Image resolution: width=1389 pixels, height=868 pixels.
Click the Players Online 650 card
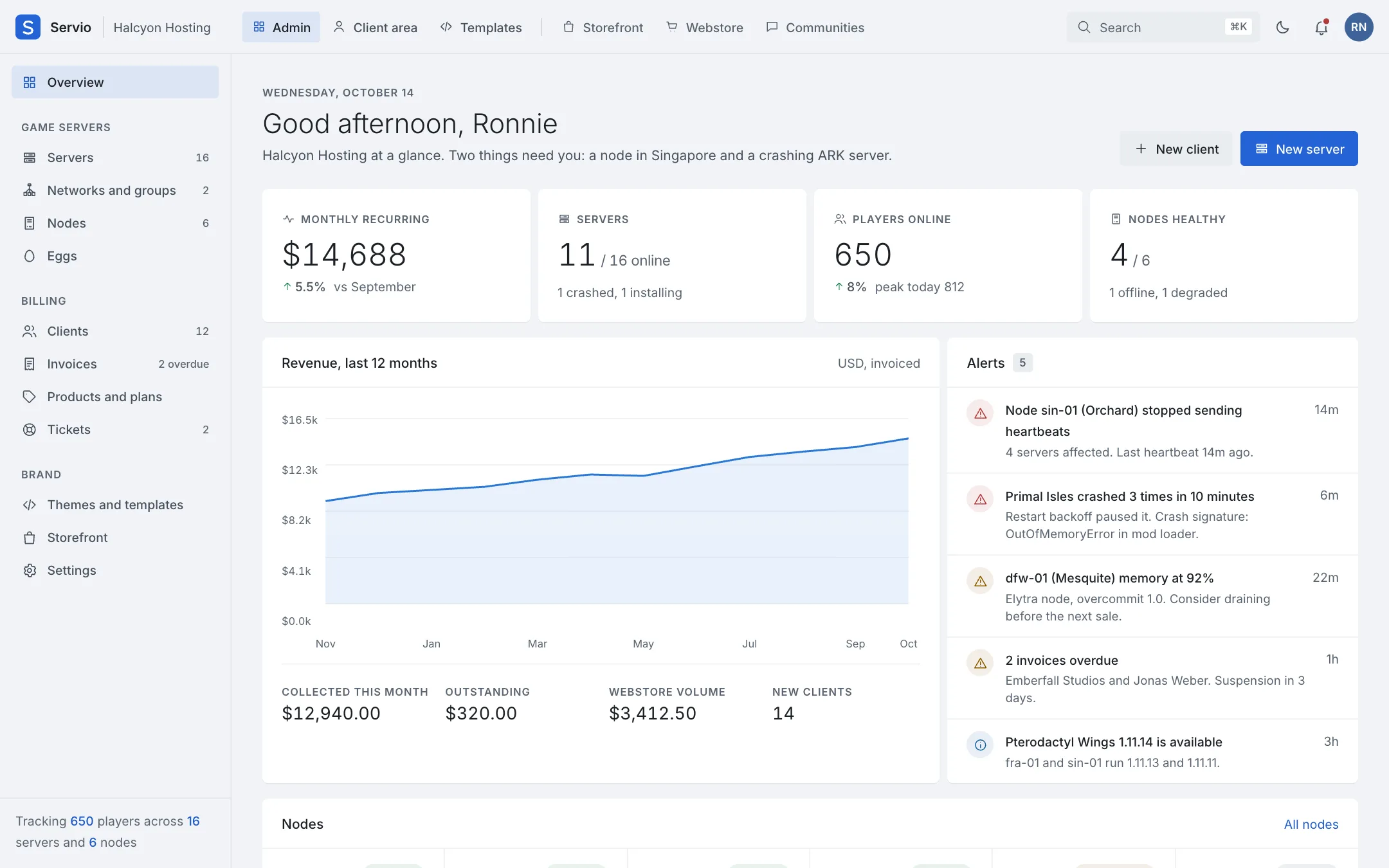[x=948, y=255]
